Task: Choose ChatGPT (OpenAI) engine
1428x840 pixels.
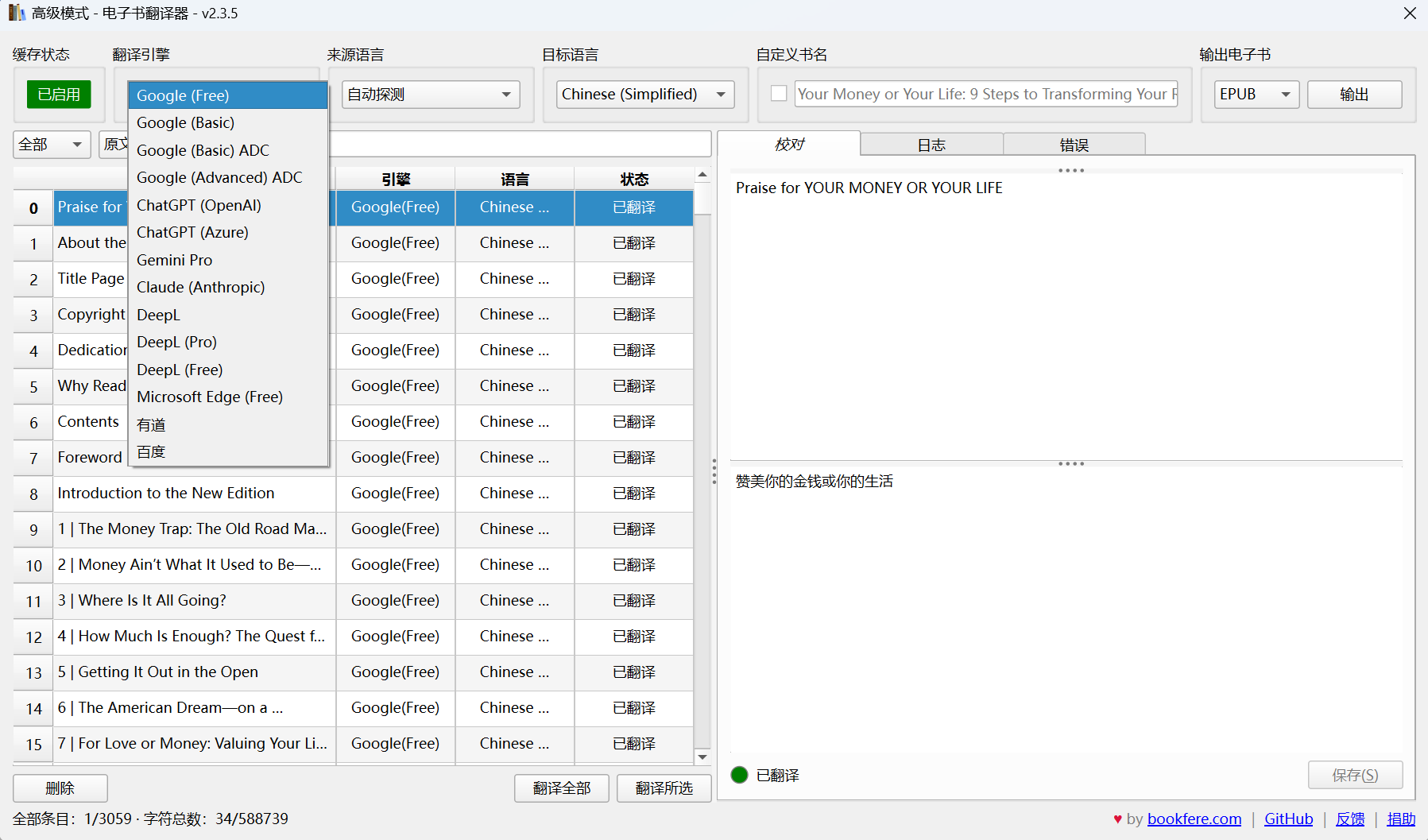Action: (x=228, y=205)
